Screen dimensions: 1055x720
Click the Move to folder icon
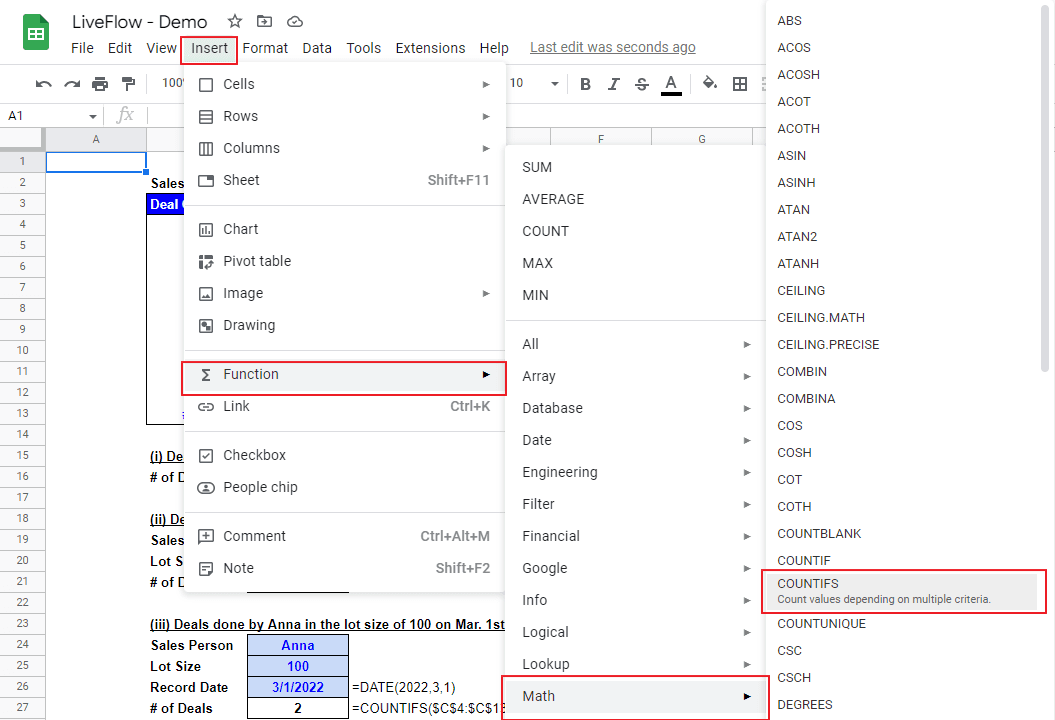[x=262, y=21]
